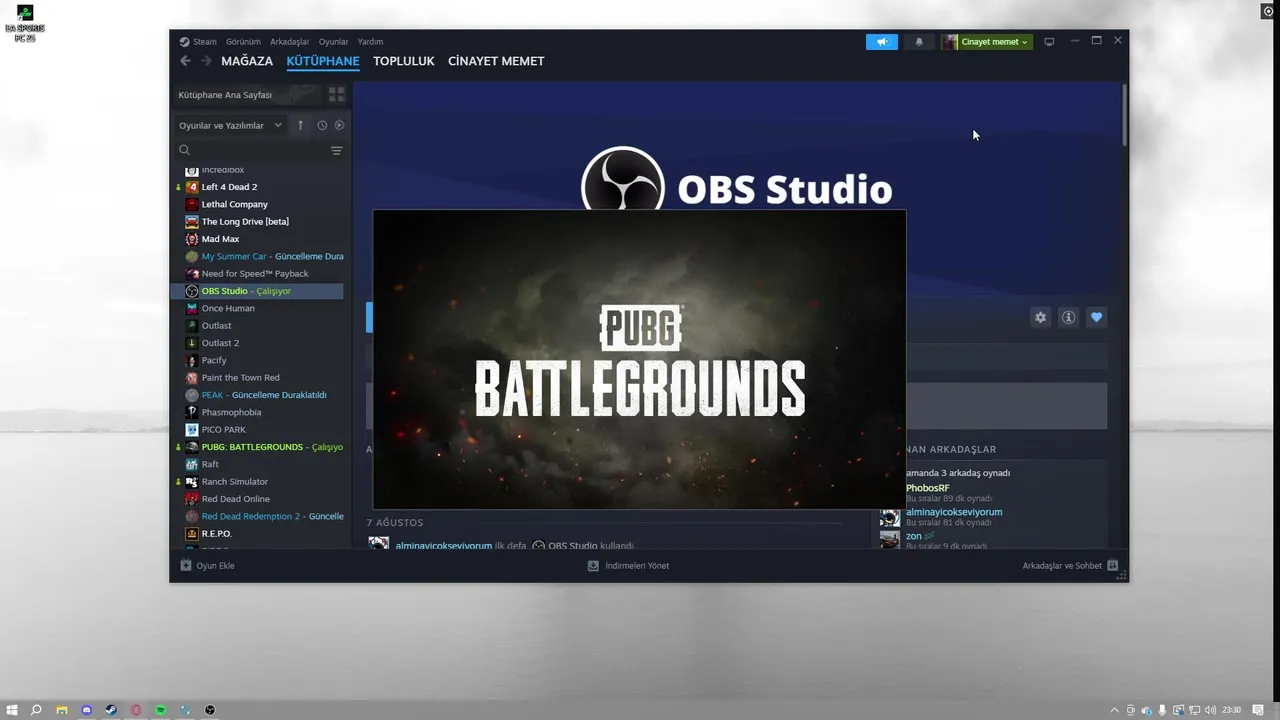Expand the Oyunlar ve Yazılımlar dropdown
1280x720 pixels.
(231, 125)
